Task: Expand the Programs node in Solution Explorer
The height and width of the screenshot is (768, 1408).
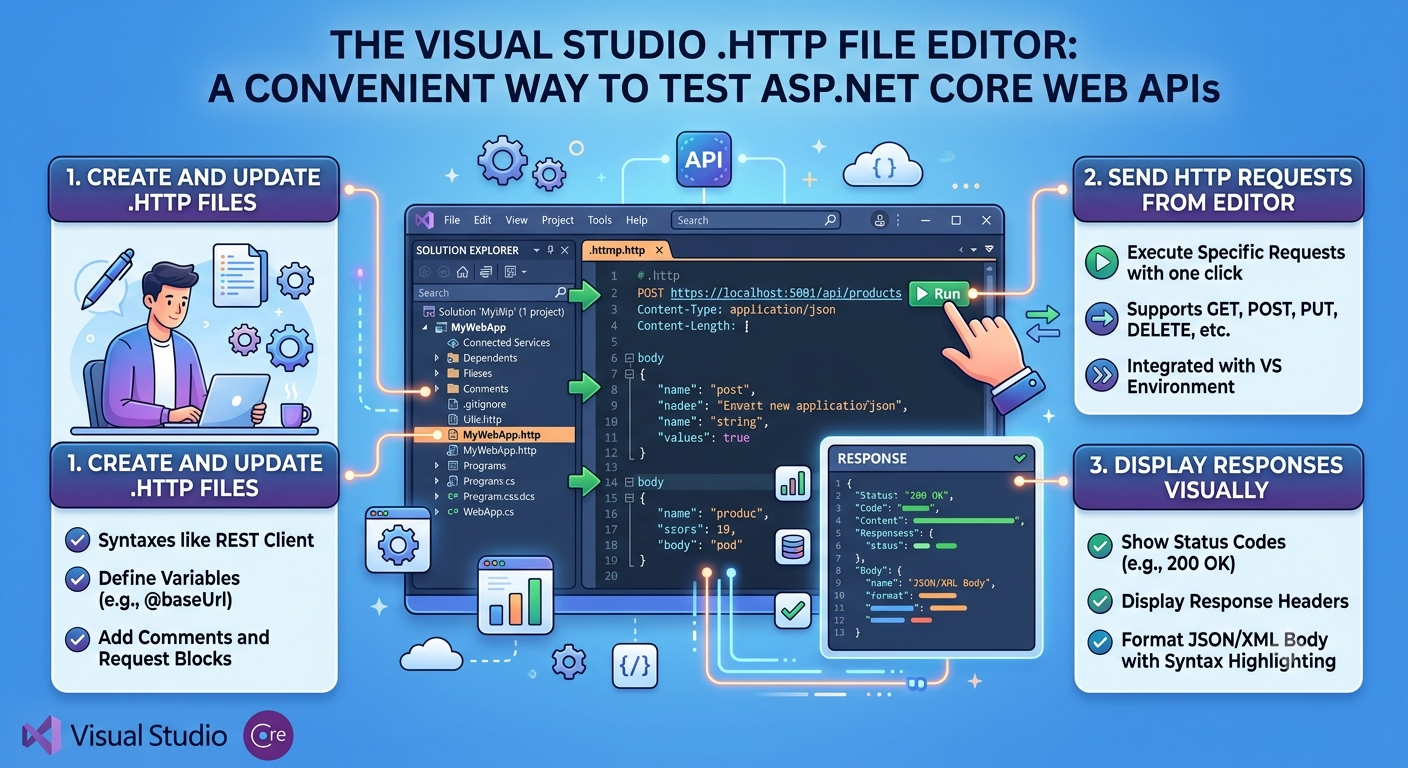Action: 437,466
